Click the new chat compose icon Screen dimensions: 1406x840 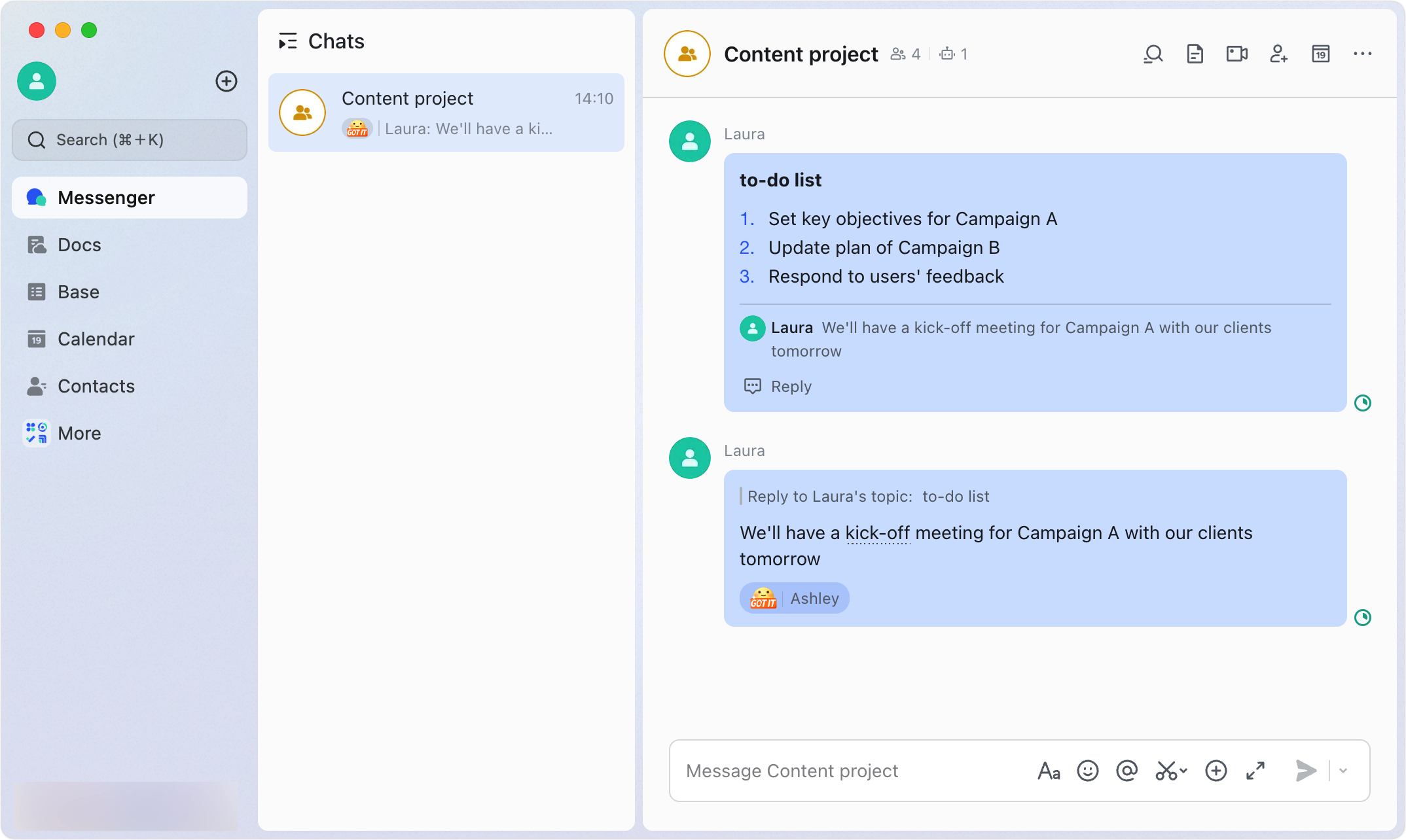pyautogui.click(x=227, y=80)
